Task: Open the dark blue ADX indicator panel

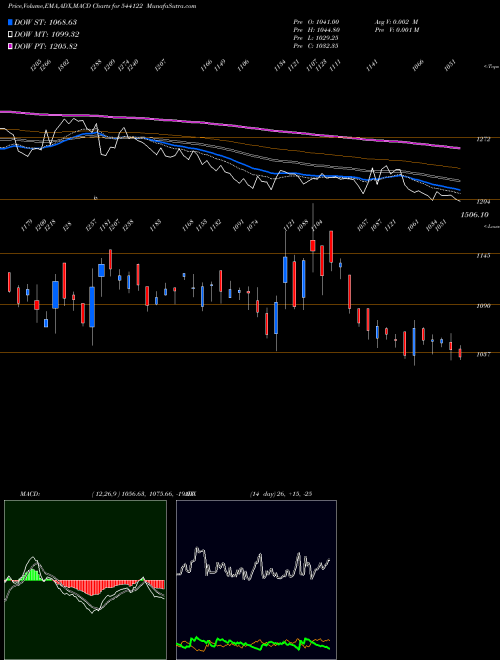Action: pyautogui.click(x=256, y=580)
